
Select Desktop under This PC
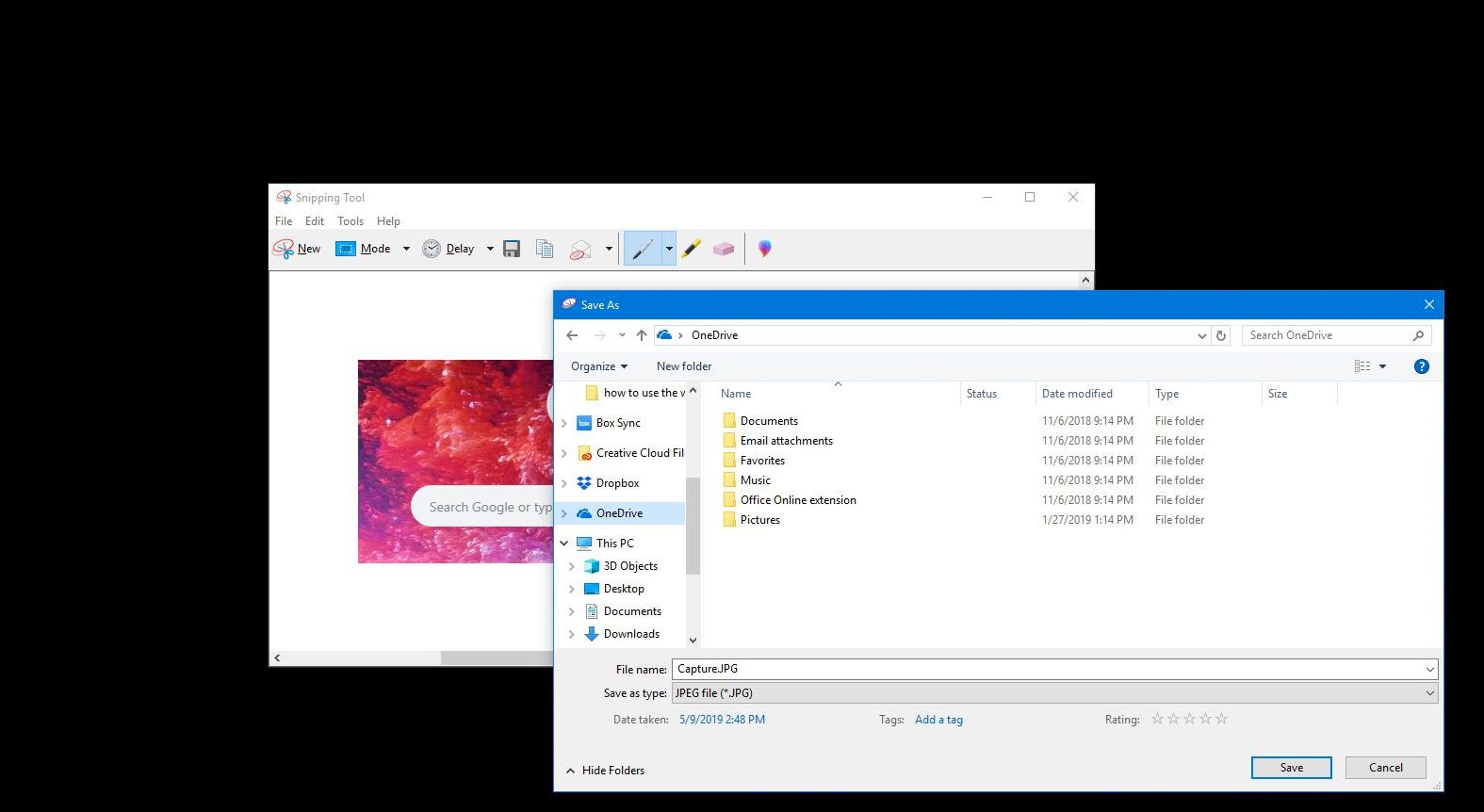tap(613, 589)
